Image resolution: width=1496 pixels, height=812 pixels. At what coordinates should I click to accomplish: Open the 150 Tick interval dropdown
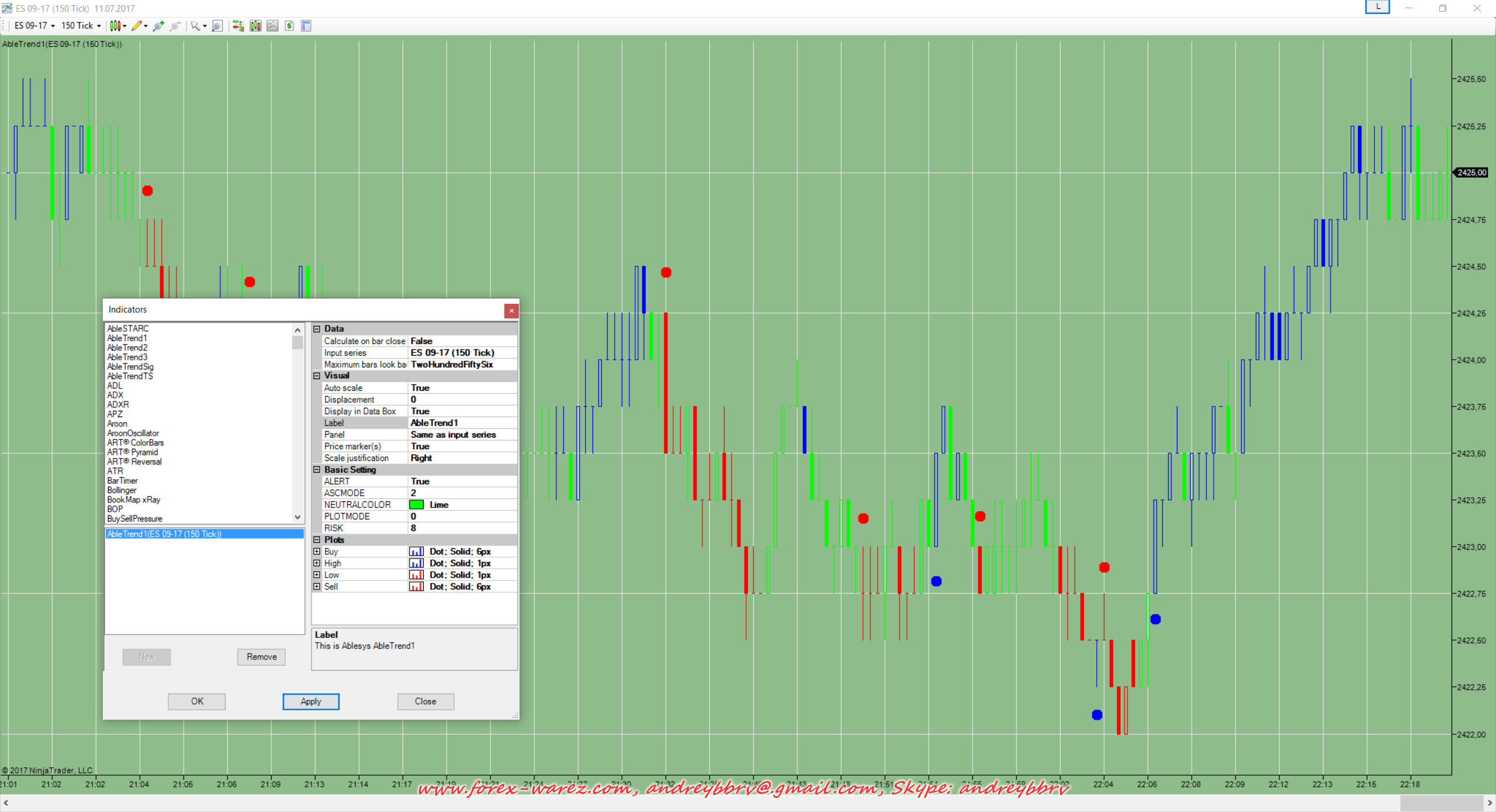81,26
